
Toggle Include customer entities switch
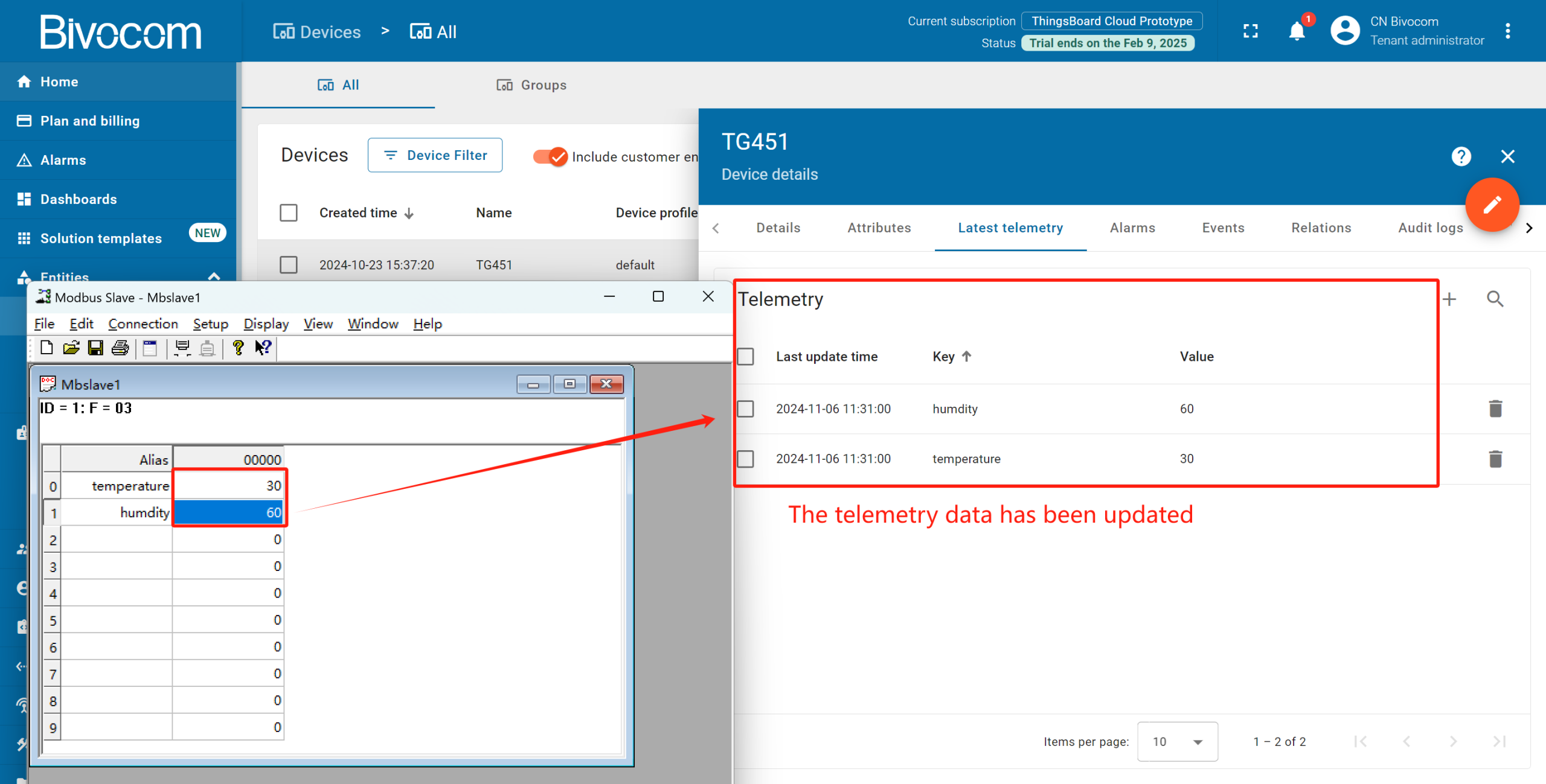pyautogui.click(x=550, y=157)
